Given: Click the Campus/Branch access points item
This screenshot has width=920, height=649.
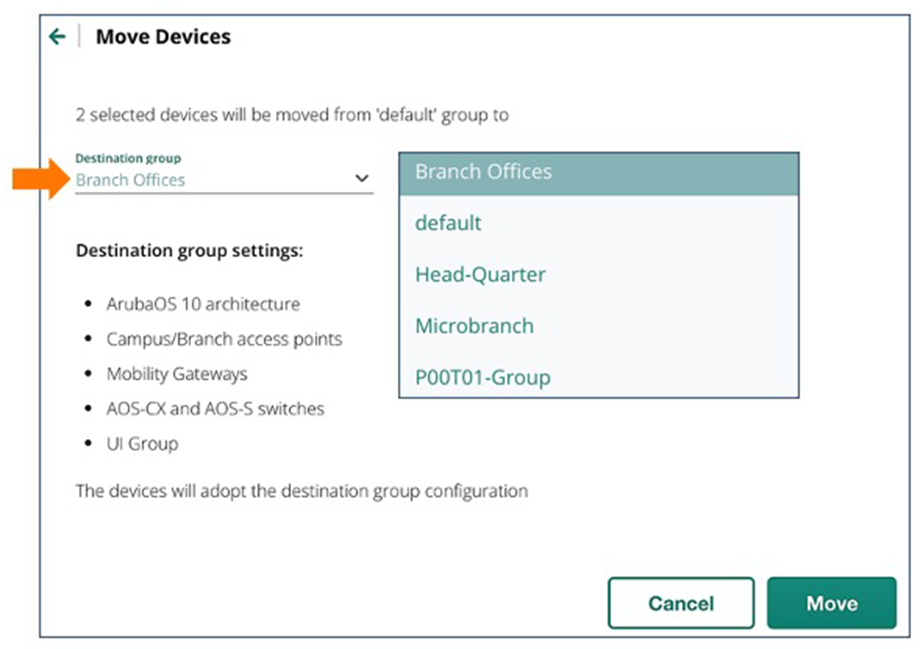Looking at the screenshot, I should pyautogui.click(x=224, y=339).
